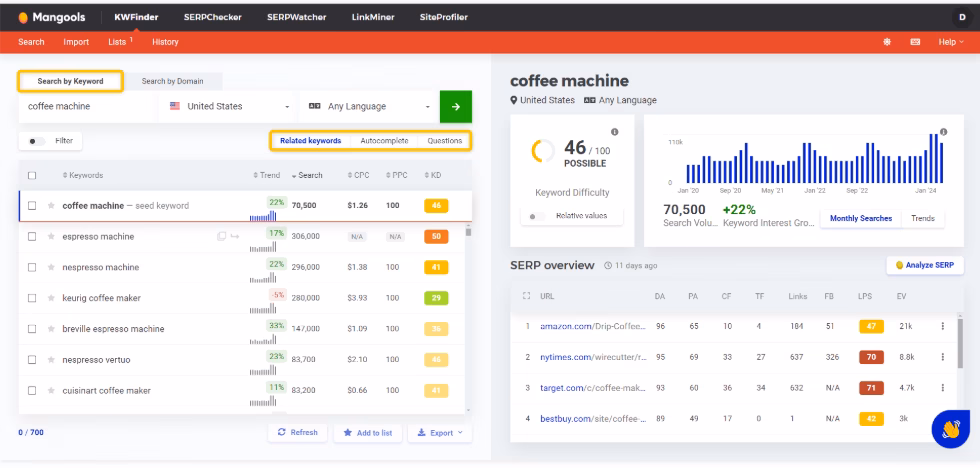Open the chat support wave icon
Viewport: 980px width, 468px height.
948,428
